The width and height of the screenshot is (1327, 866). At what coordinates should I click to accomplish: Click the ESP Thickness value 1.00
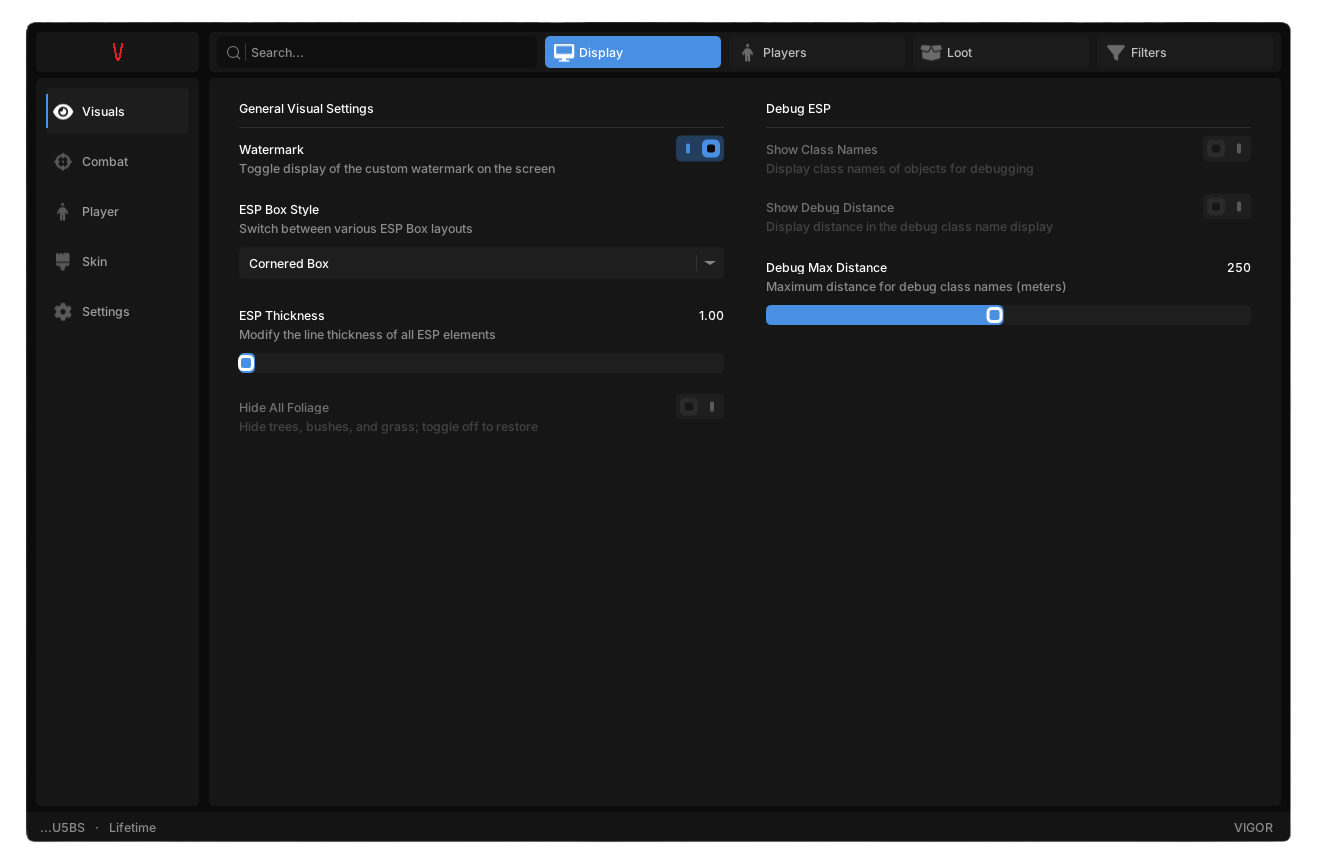point(711,316)
